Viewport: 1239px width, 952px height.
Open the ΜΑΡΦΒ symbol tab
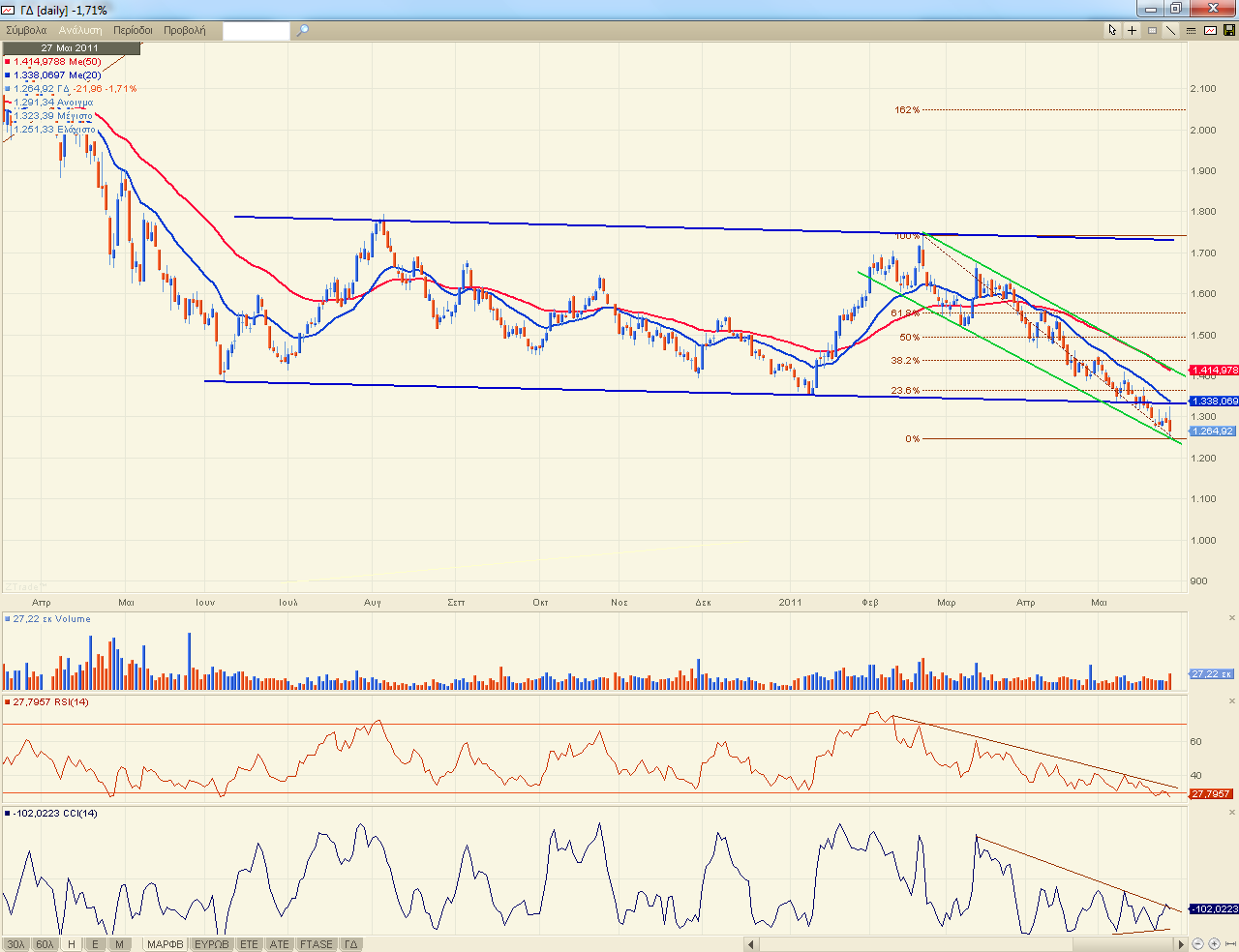(165, 944)
